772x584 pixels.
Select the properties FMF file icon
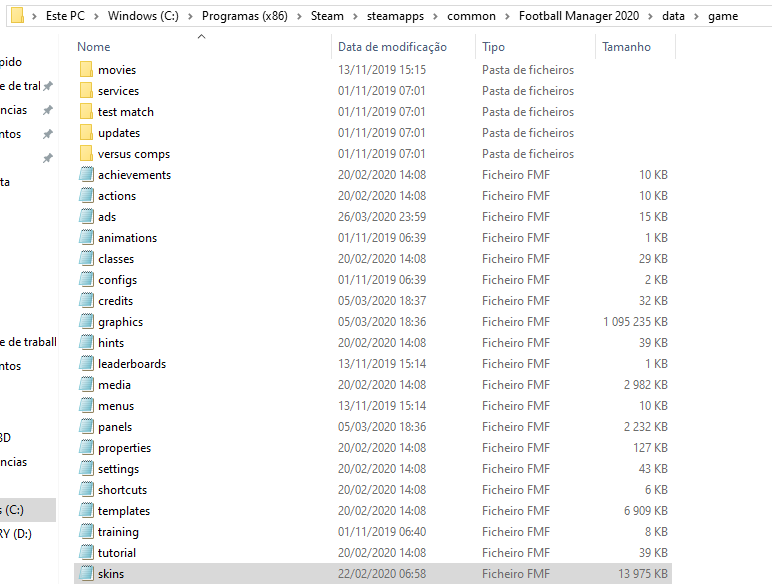point(86,448)
